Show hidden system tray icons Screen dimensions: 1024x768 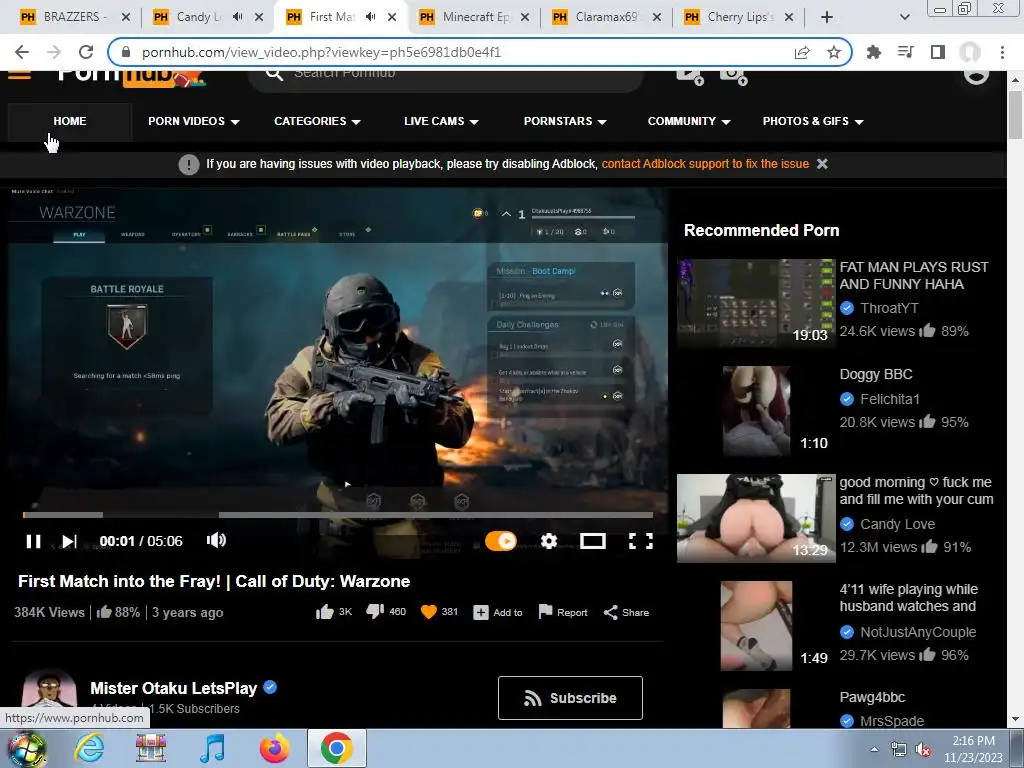coord(874,749)
